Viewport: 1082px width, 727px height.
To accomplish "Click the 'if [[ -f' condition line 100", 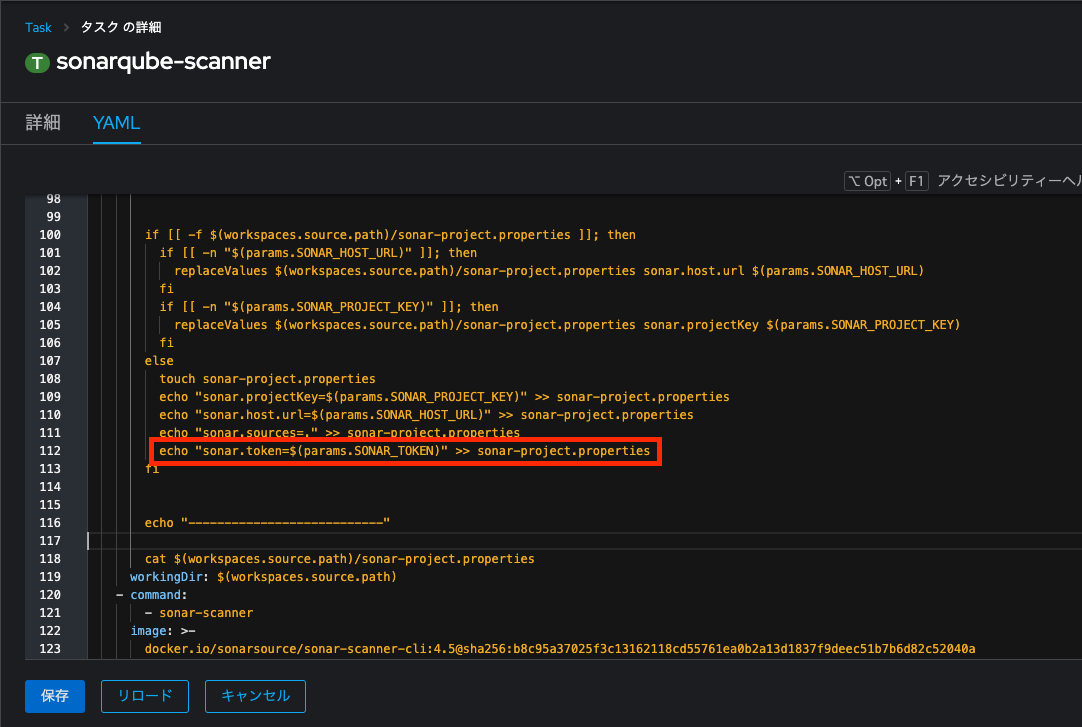I will (390, 235).
